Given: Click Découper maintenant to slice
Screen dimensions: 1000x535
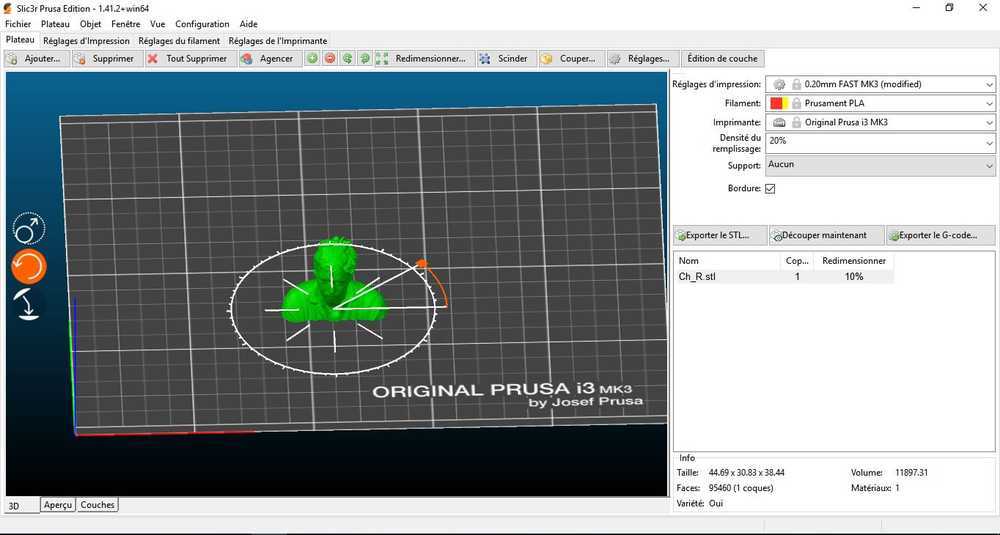Looking at the screenshot, I should pos(827,235).
